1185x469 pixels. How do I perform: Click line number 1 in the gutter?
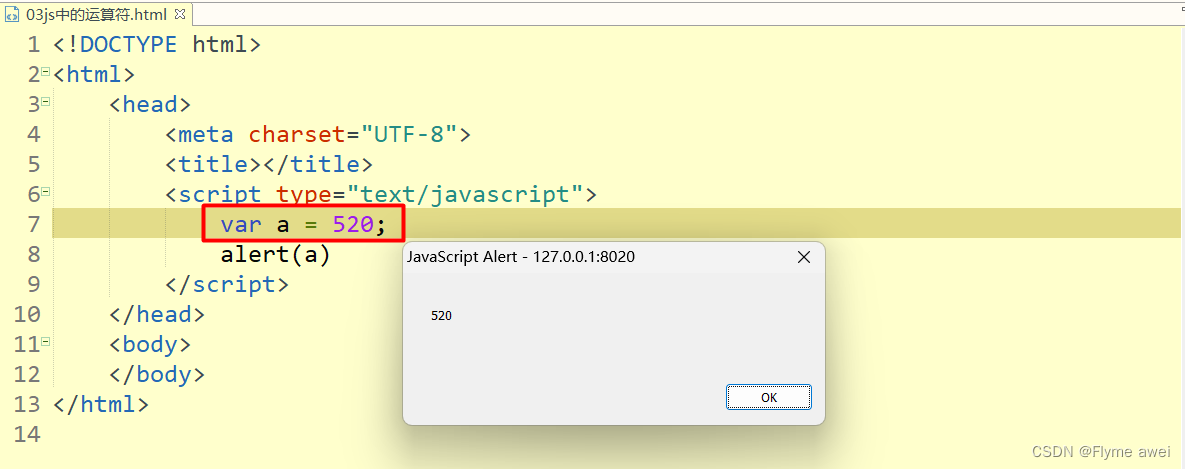pyautogui.click(x=33, y=45)
